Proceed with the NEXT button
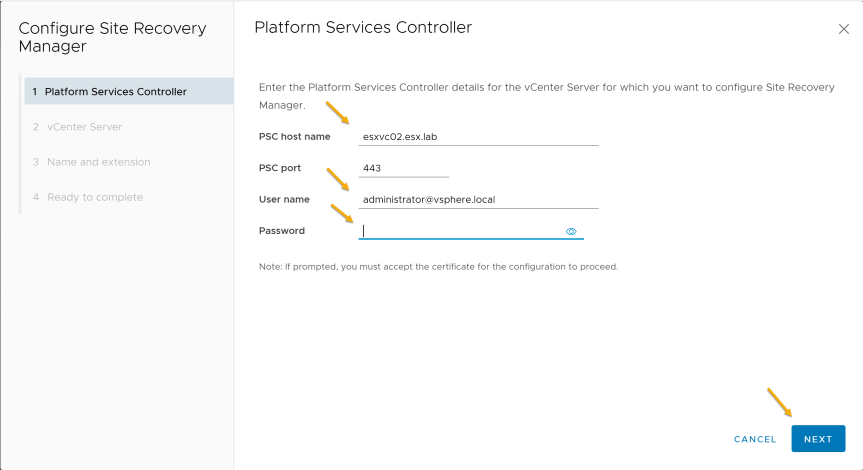Image resolution: width=863 pixels, height=470 pixels. click(x=818, y=439)
